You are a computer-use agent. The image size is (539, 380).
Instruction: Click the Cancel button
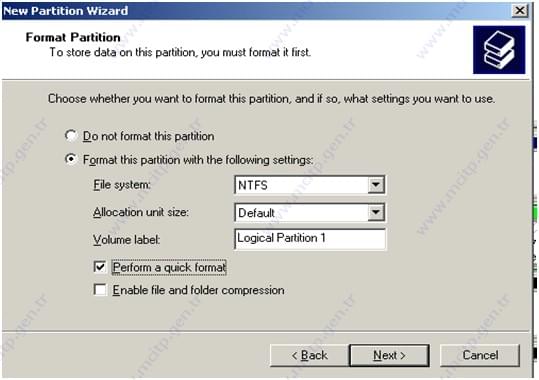pos(480,355)
